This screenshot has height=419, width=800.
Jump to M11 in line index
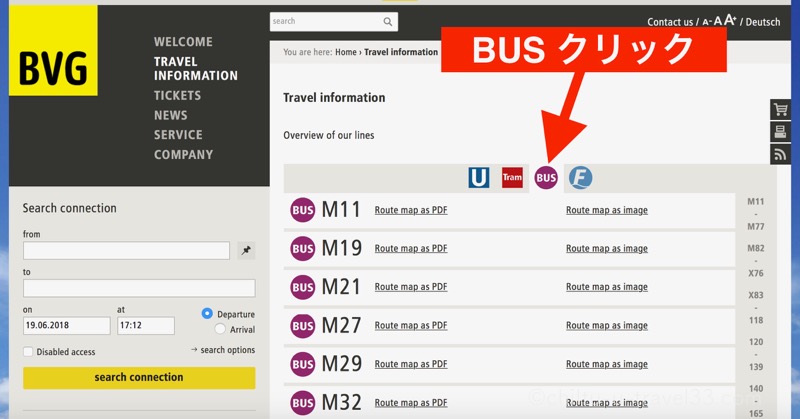(x=756, y=202)
